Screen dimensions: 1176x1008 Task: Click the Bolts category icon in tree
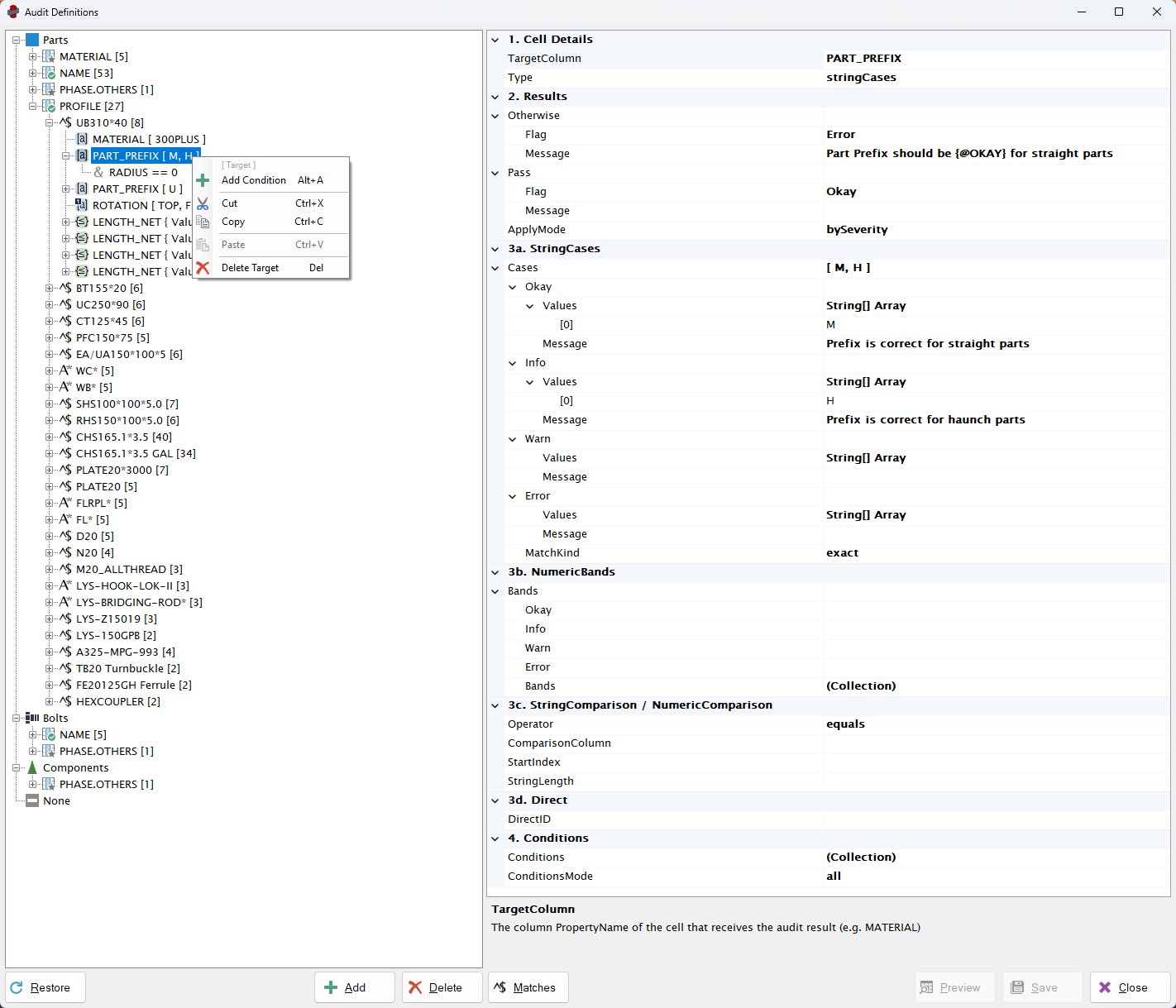pyautogui.click(x=32, y=718)
